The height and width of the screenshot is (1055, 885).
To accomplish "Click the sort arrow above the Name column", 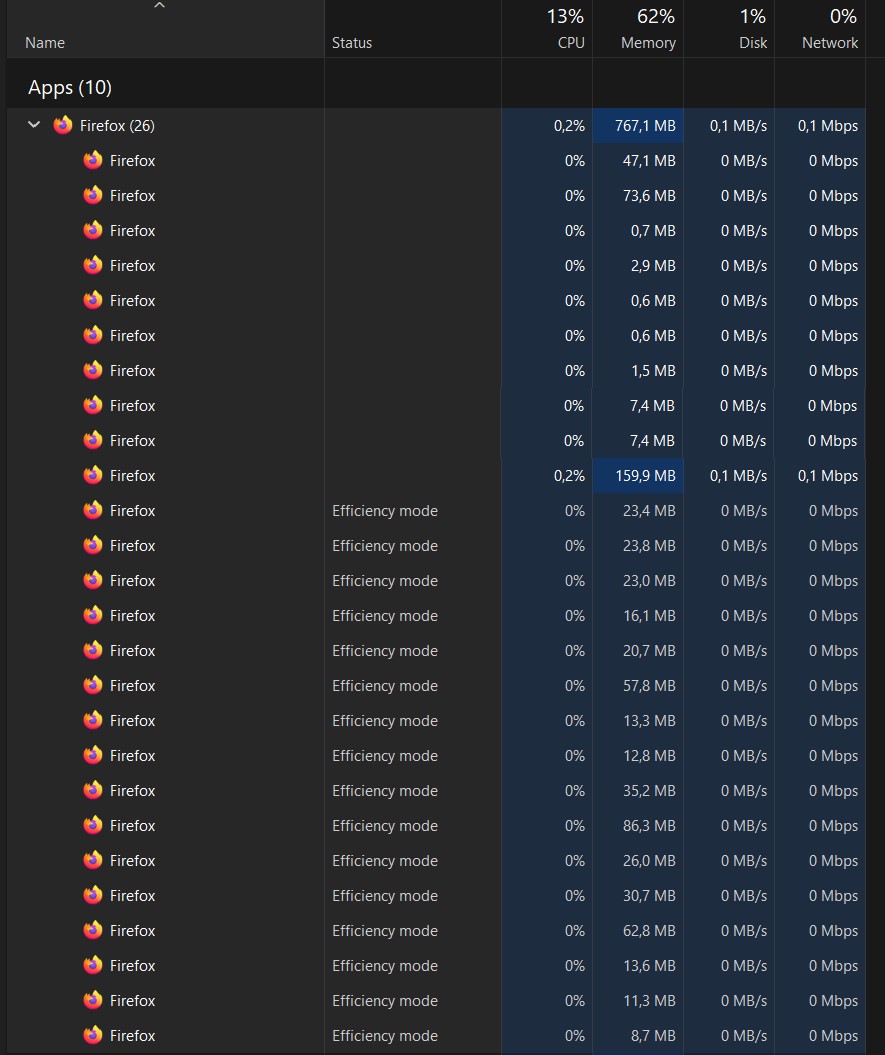I will pos(159,7).
